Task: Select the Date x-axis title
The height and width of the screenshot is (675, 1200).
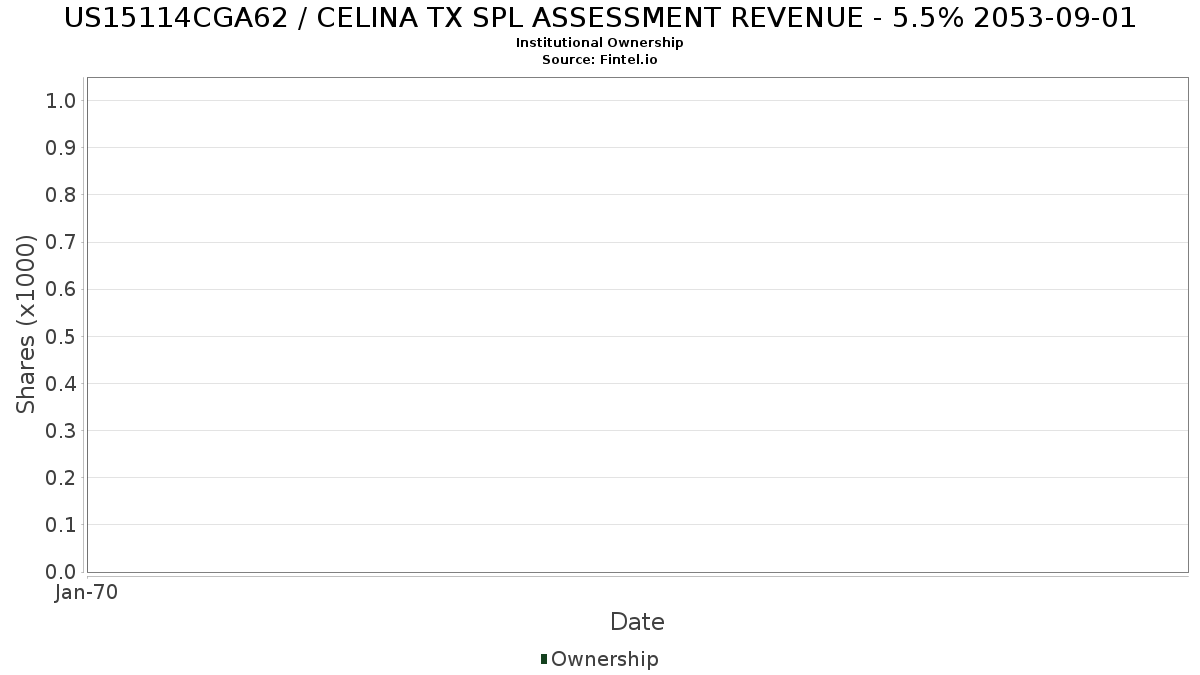Action: pyautogui.click(x=637, y=622)
